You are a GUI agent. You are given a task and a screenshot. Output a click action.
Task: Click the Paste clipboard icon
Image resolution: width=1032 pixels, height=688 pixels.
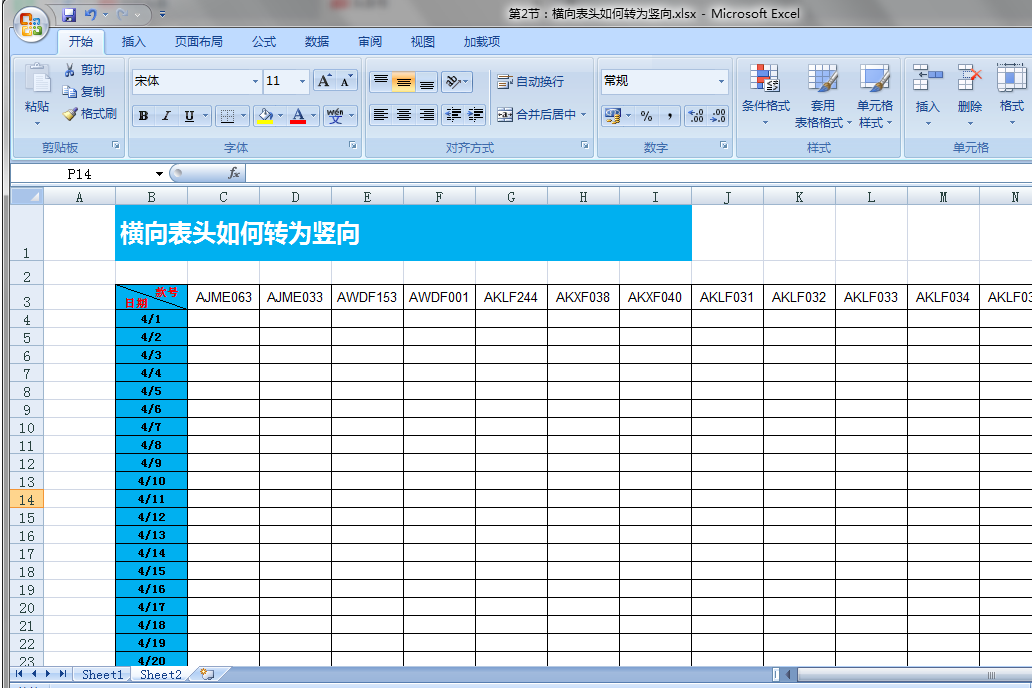coord(37,78)
